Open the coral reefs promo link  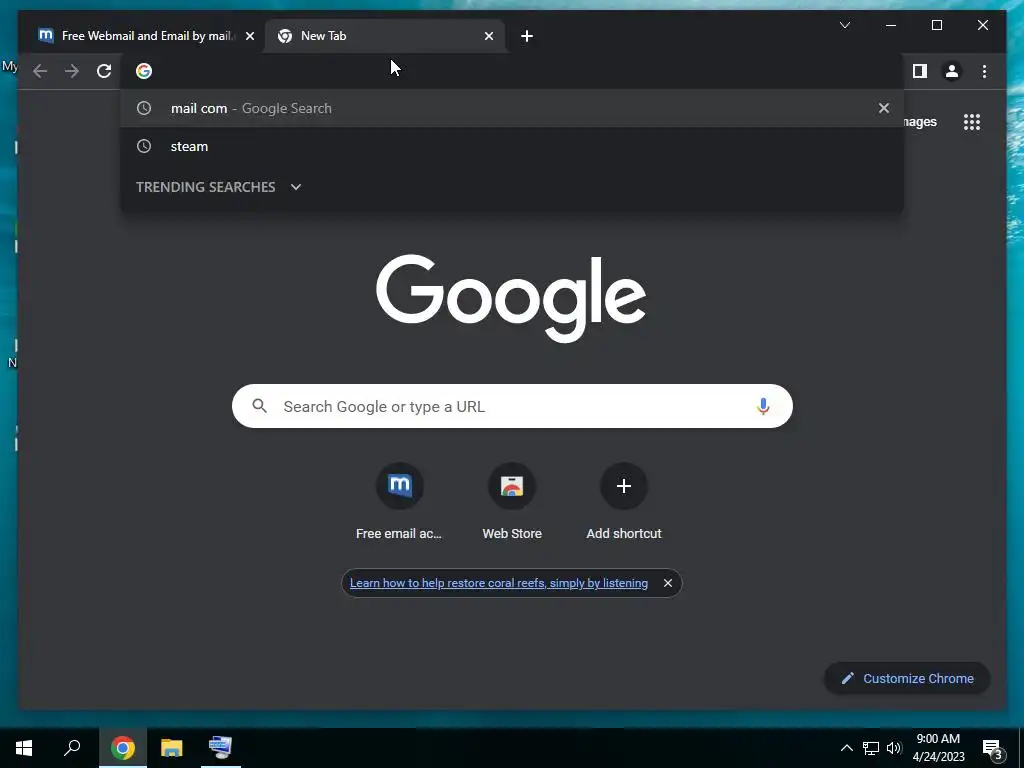pyautogui.click(x=499, y=583)
